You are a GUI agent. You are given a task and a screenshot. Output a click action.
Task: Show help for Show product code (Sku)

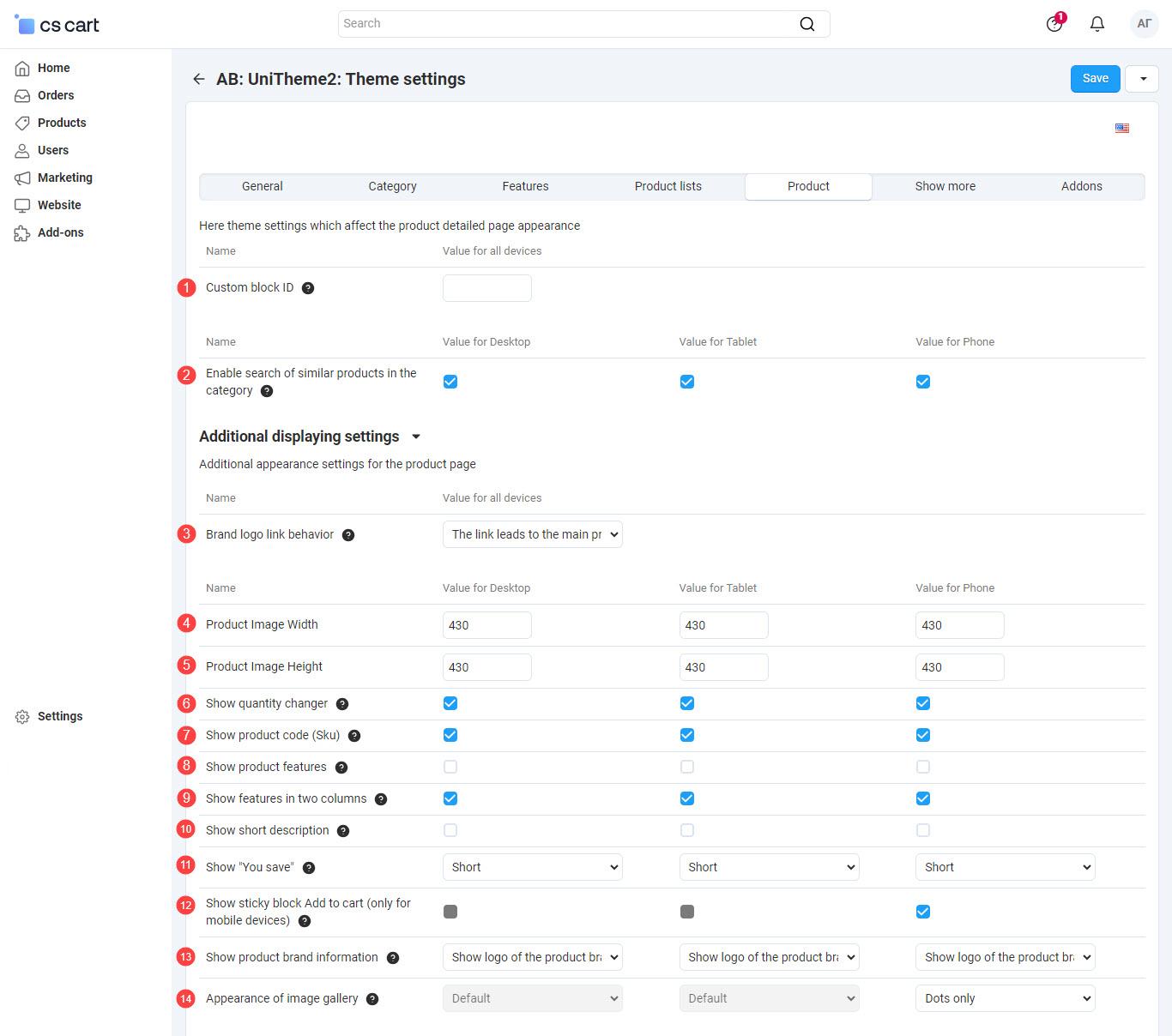point(354,736)
